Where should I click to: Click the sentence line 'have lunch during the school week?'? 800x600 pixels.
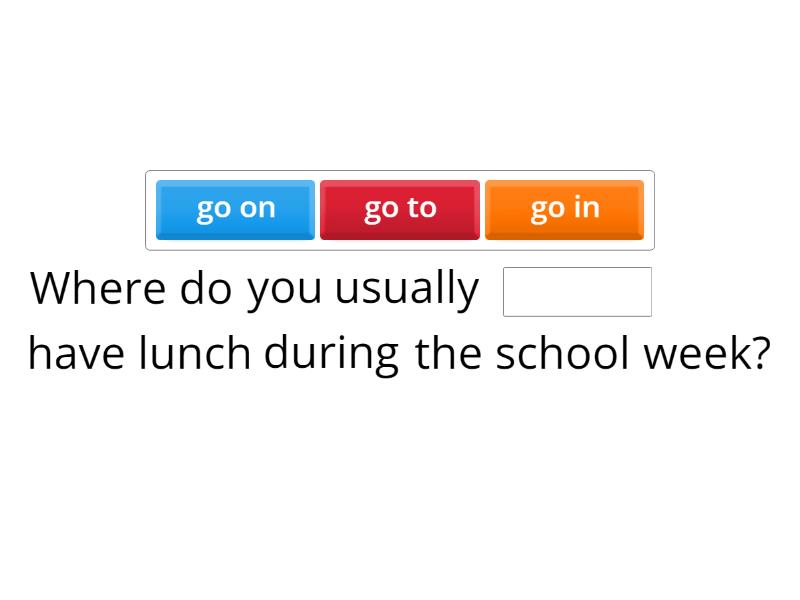point(400,352)
